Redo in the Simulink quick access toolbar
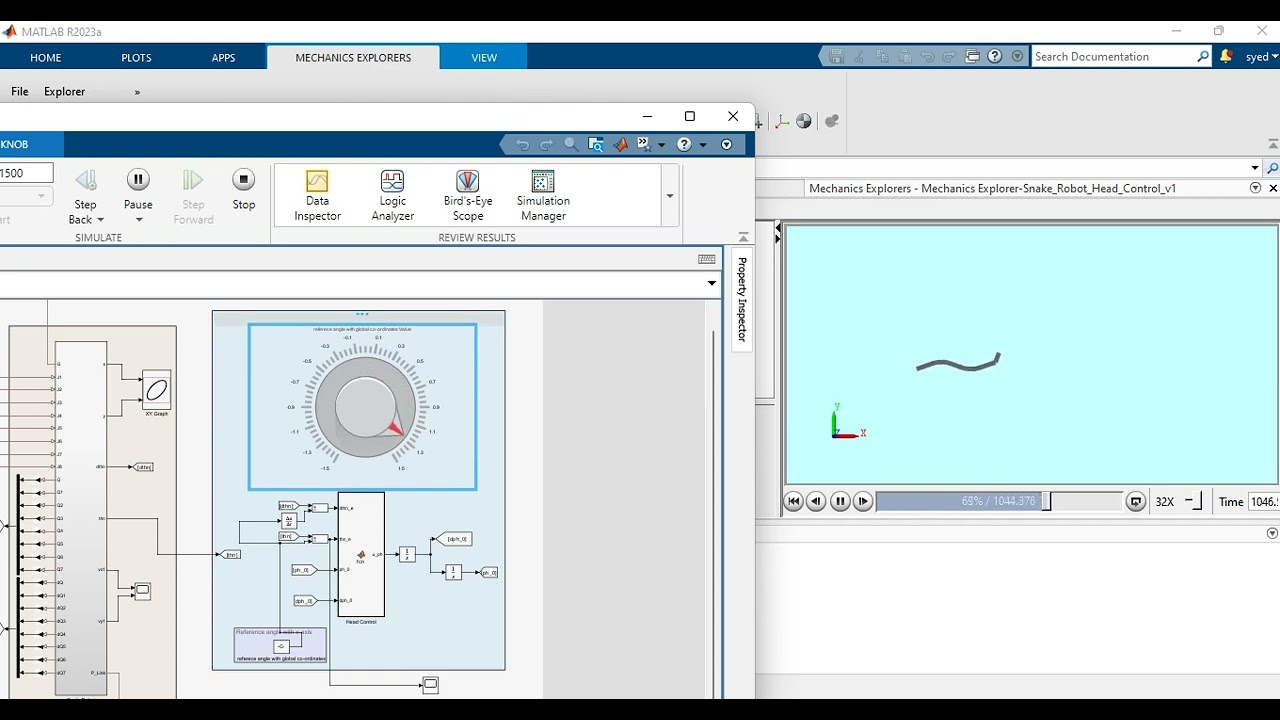Viewport: 1280px width, 720px height. pos(546,144)
